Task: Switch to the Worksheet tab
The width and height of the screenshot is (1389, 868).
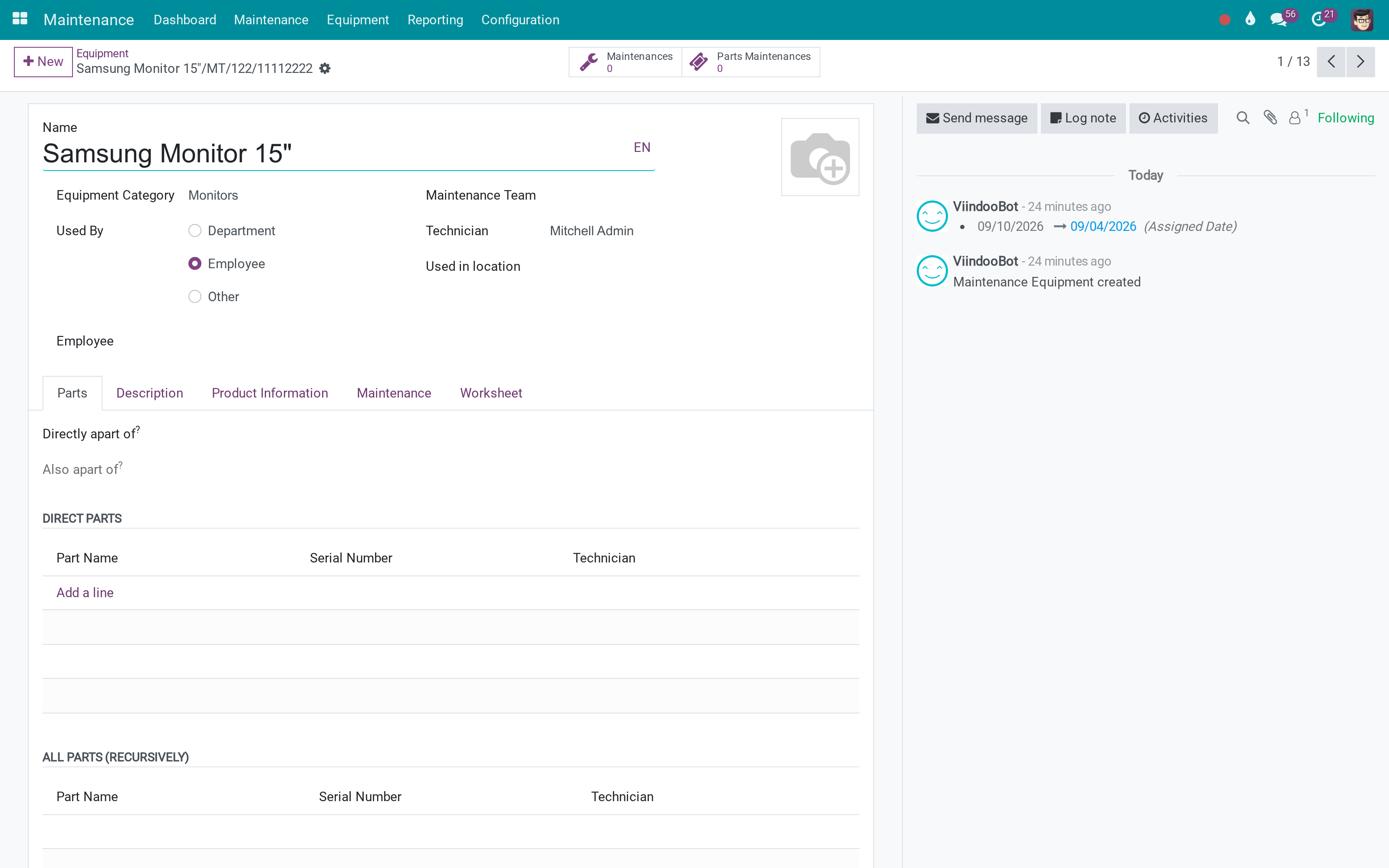Action: 491,393
